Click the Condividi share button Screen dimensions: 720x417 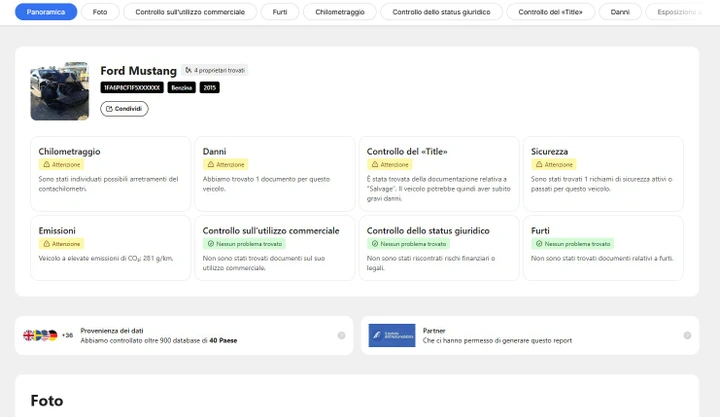124,108
